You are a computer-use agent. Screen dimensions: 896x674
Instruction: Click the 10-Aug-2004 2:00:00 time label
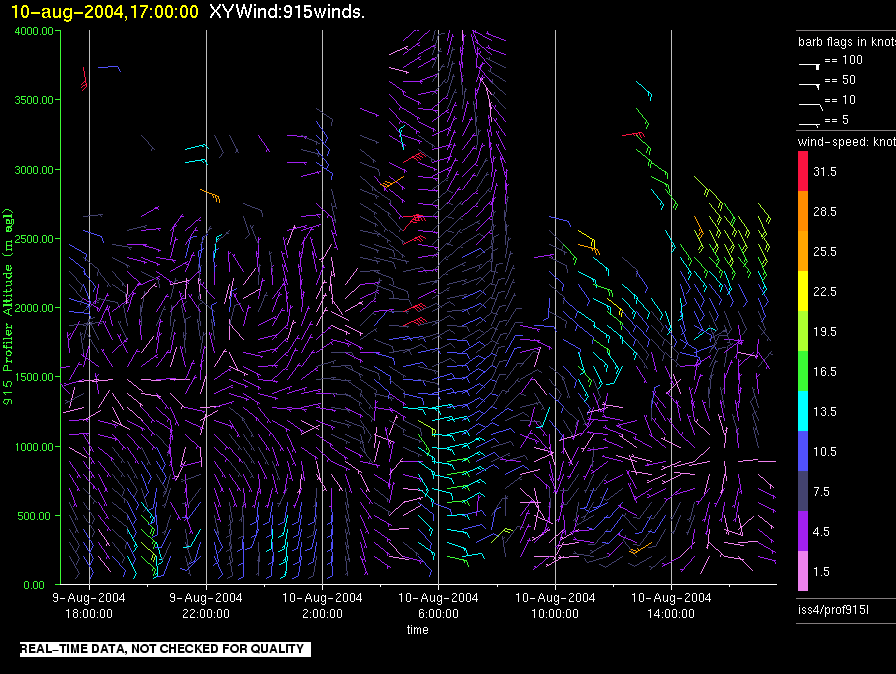click(322, 605)
